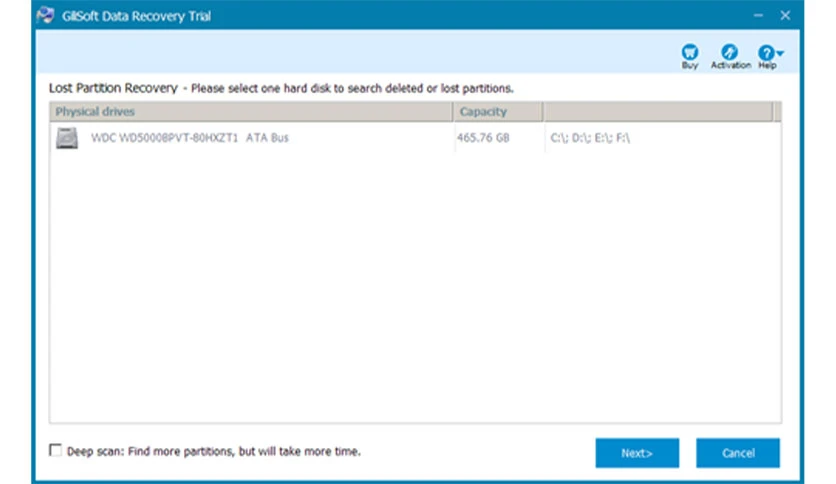The height and width of the screenshot is (484, 836).
Task: Click the Buy shopping cart icon
Action: click(689, 52)
